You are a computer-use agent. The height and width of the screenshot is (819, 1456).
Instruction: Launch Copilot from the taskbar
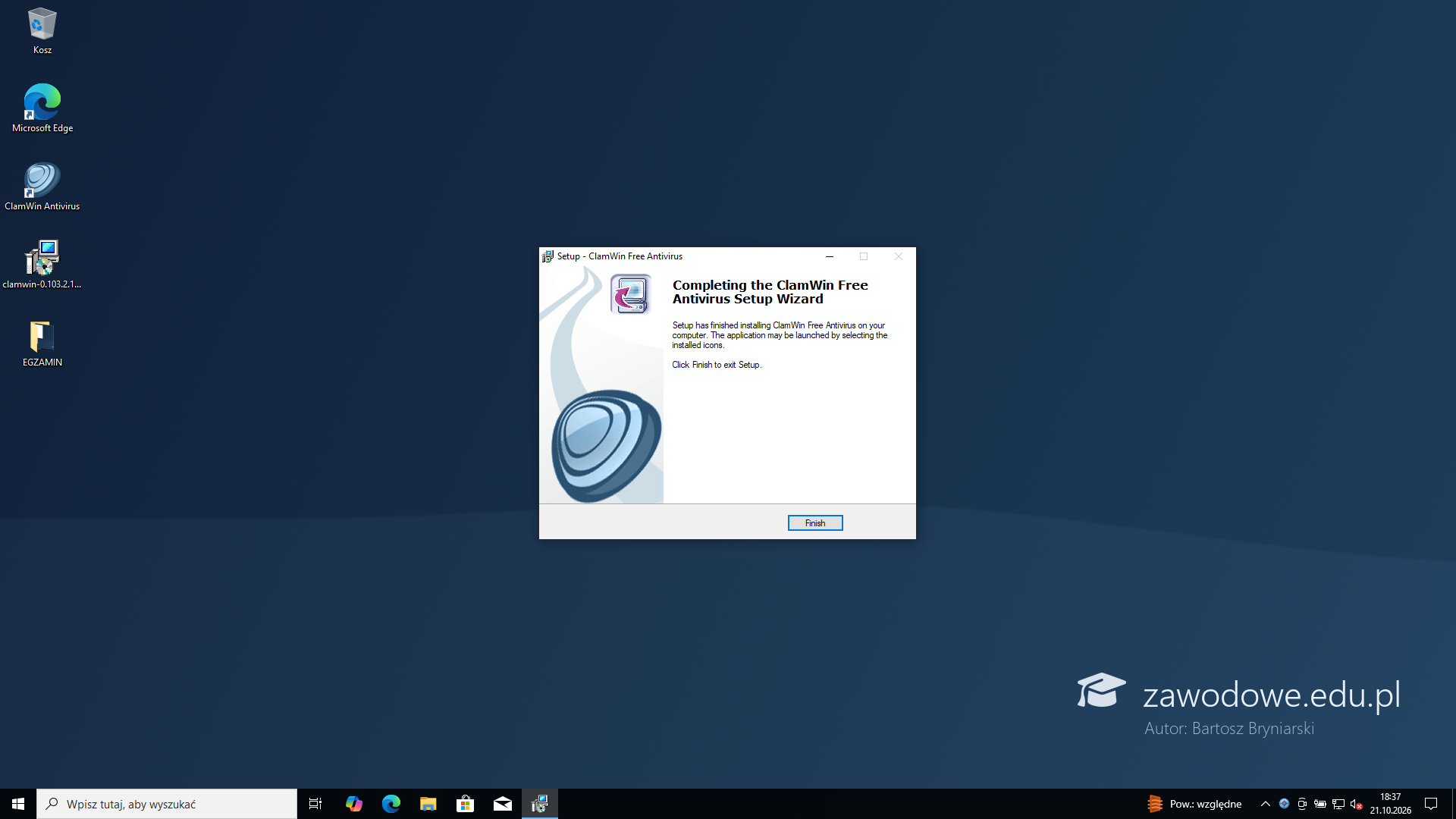353,804
